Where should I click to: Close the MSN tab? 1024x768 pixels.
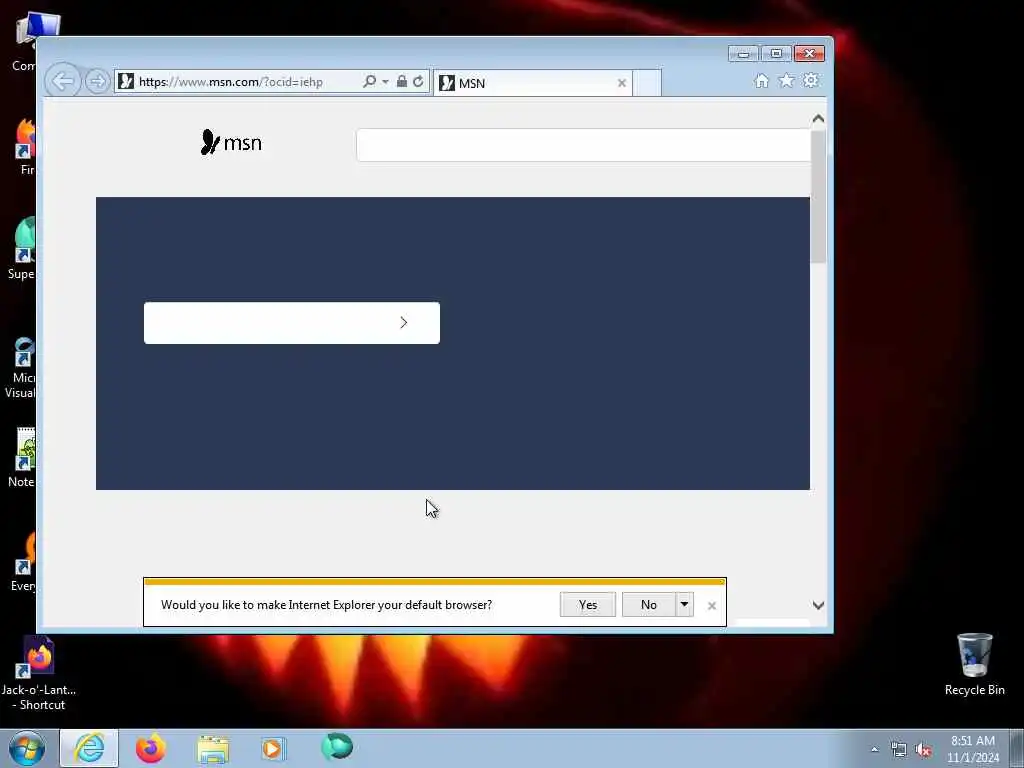(622, 83)
